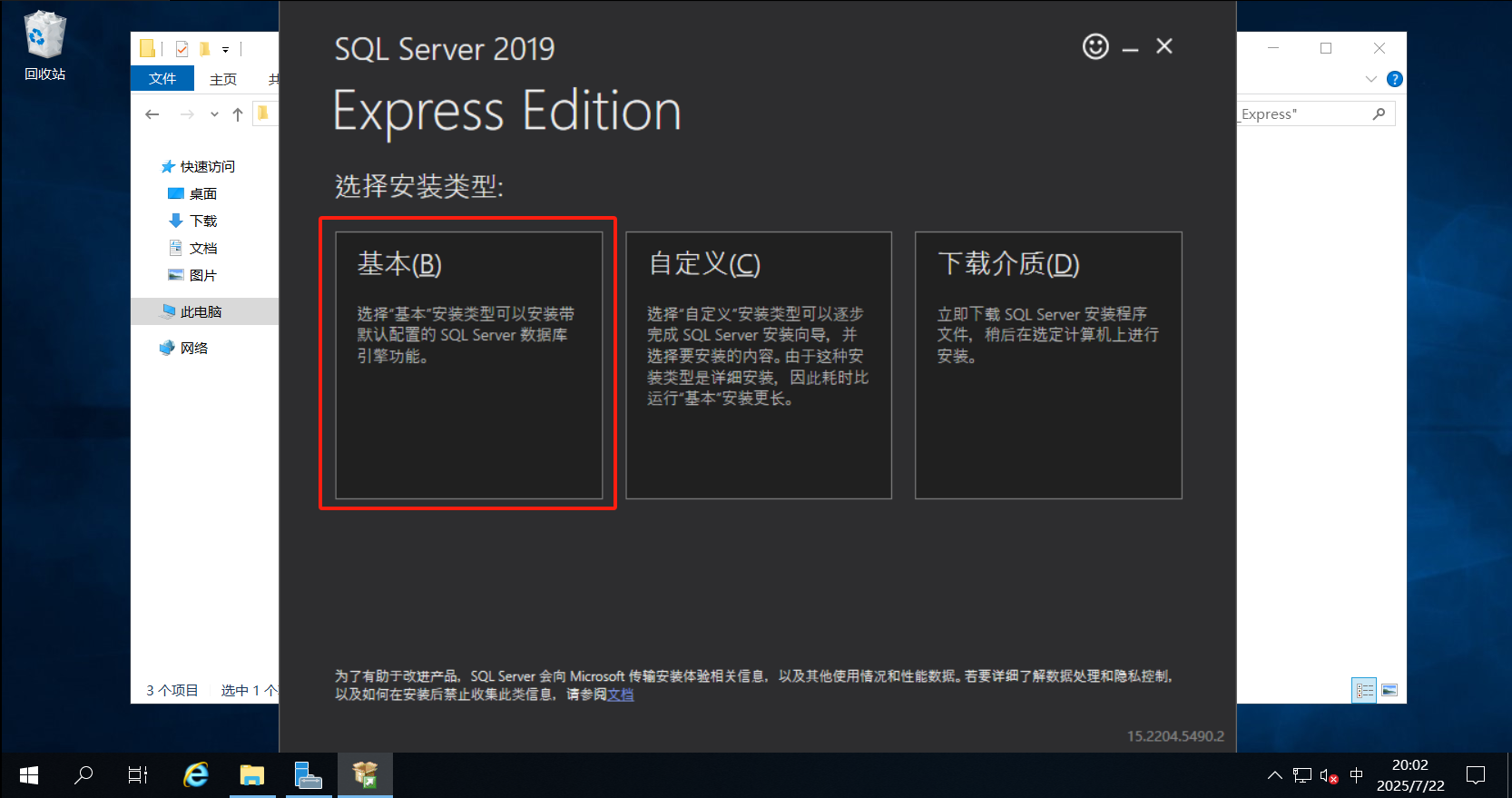Click the '3 个项目' status bar text
This screenshot has height=798, width=1512.
pyautogui.click(x=172, y=691)
